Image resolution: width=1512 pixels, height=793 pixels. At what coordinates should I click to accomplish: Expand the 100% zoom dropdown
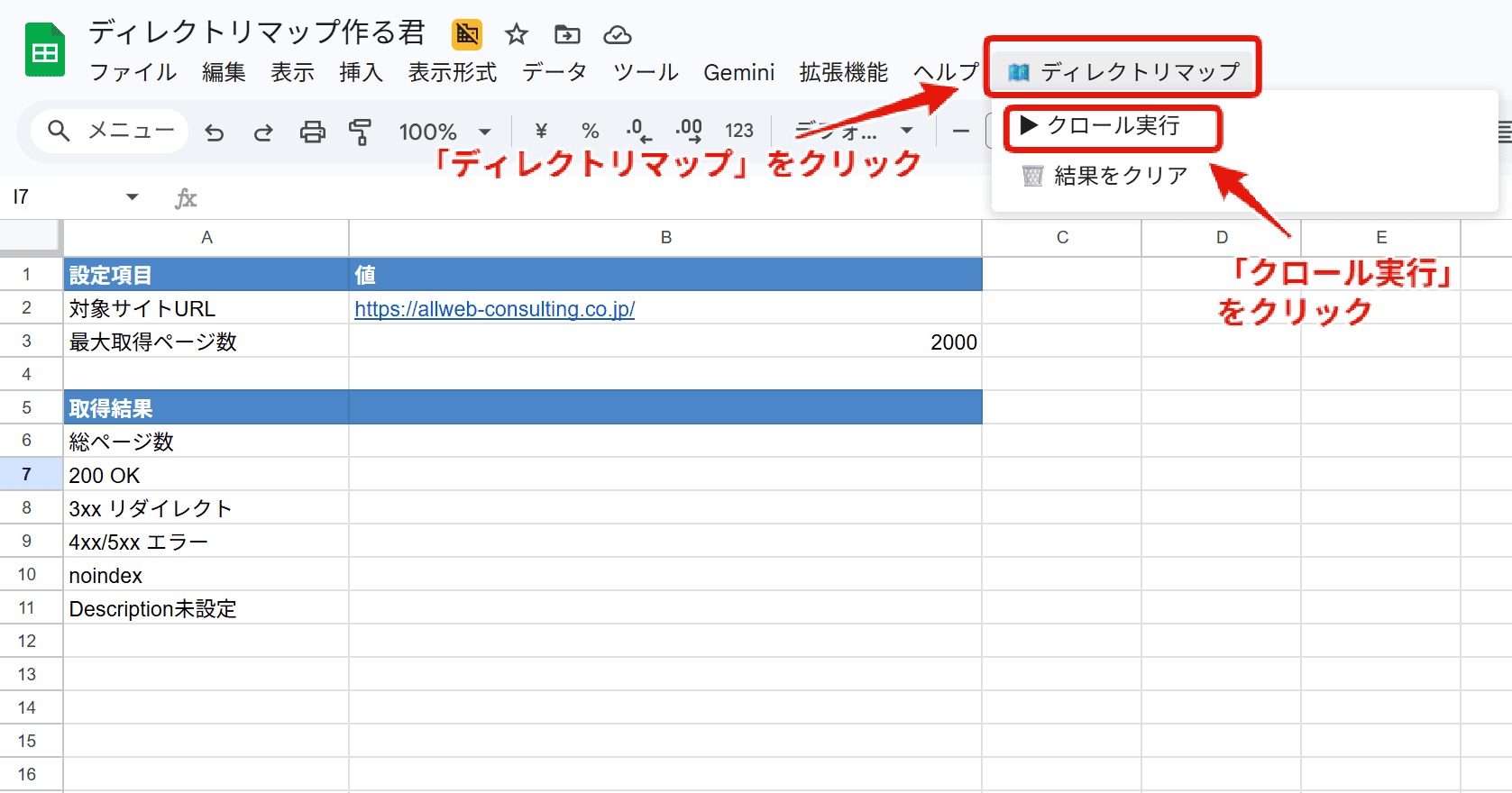pos(445,132)
